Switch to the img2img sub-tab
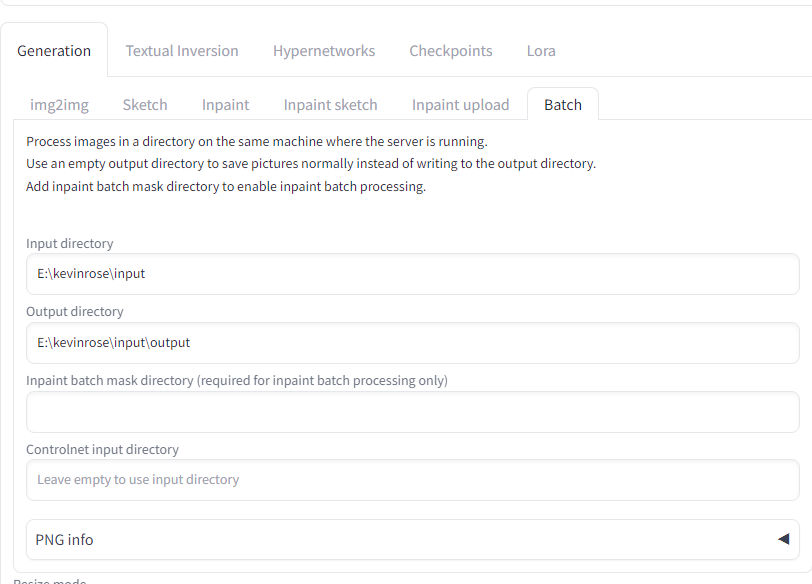The width and height of the screenshot is (812, 584). click(x=59, y=105)
